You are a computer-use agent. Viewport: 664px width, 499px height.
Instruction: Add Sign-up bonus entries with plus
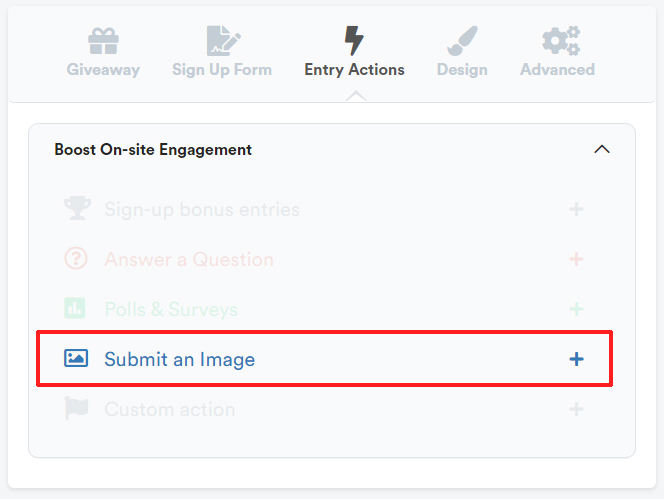pyautogui.click(x=576, y=209)
